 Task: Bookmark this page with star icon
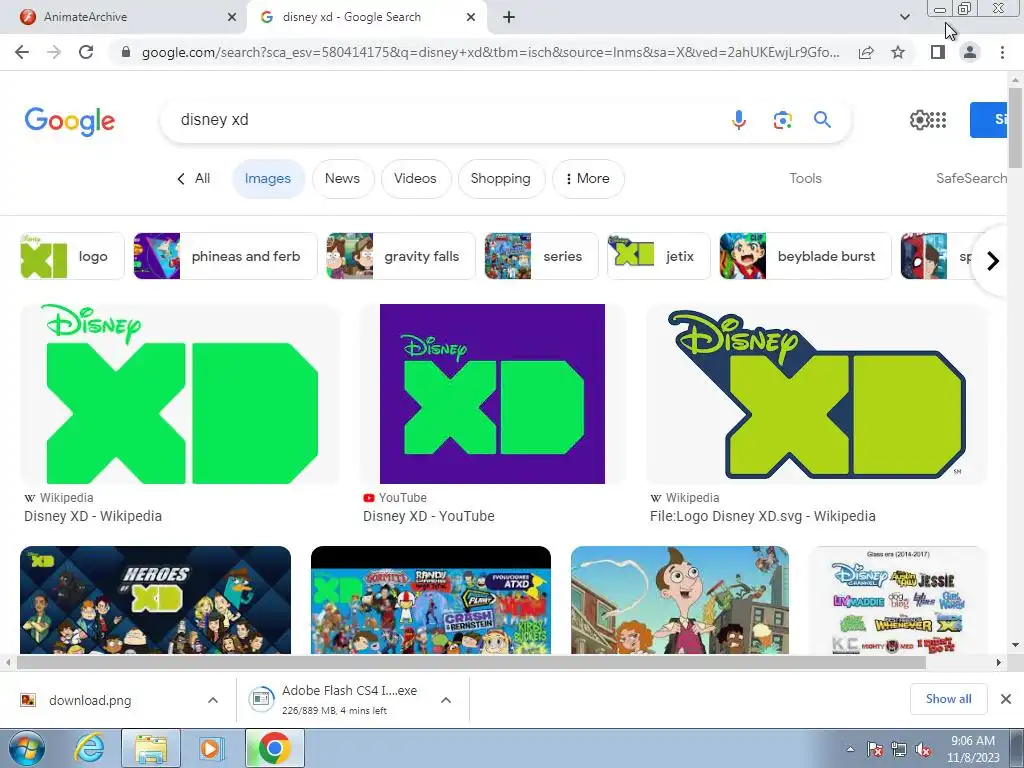point(898,52)
